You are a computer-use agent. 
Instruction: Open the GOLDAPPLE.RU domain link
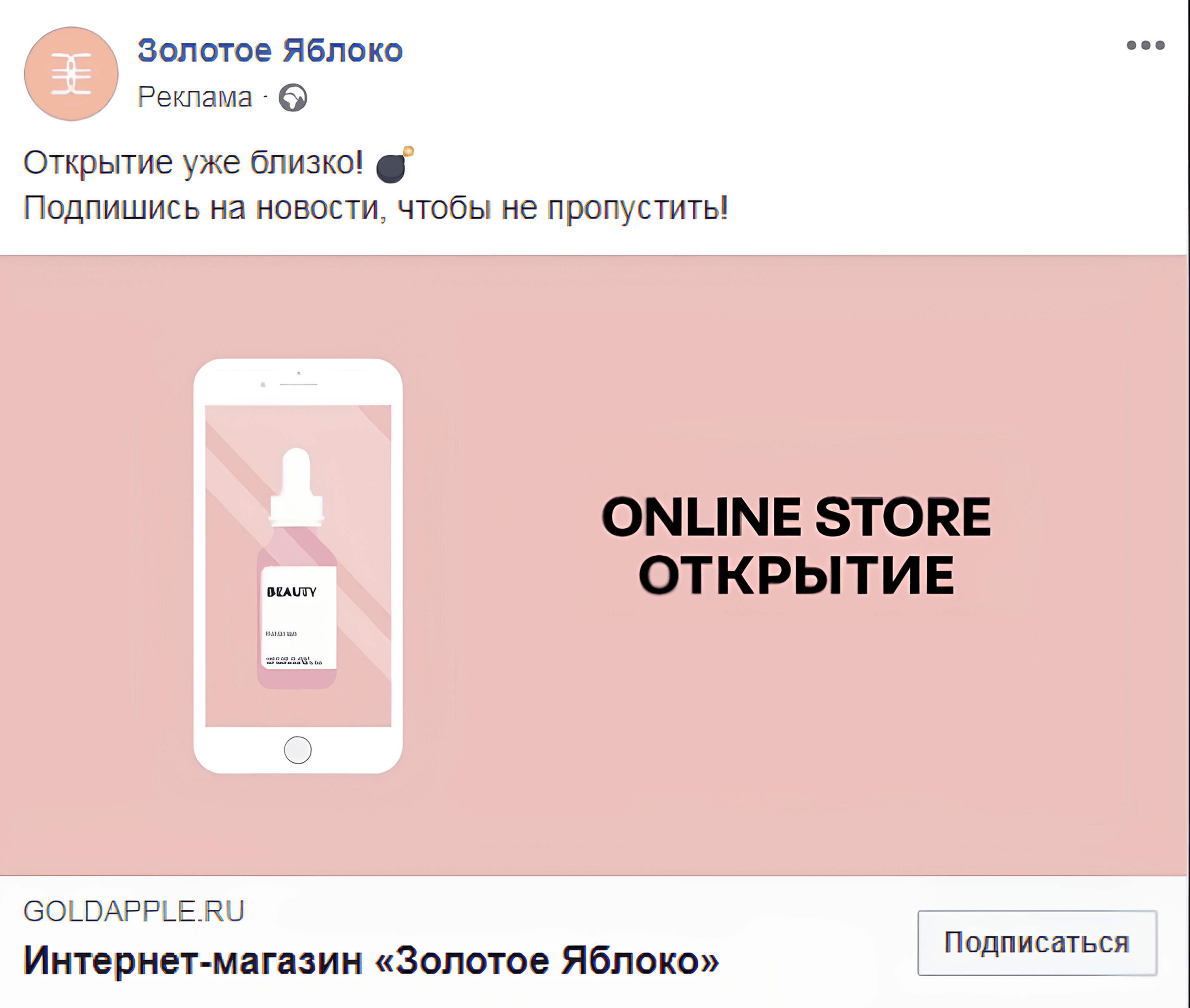pyautogui.click(x=134, y=911)
